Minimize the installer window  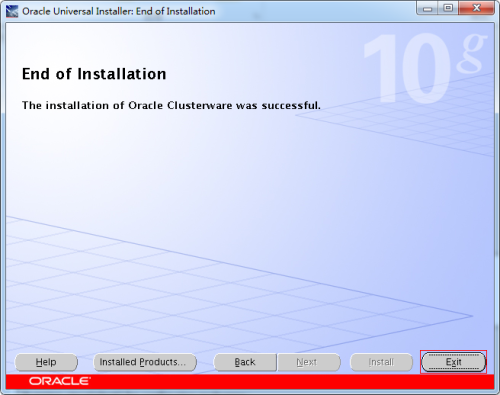point(427,8)
